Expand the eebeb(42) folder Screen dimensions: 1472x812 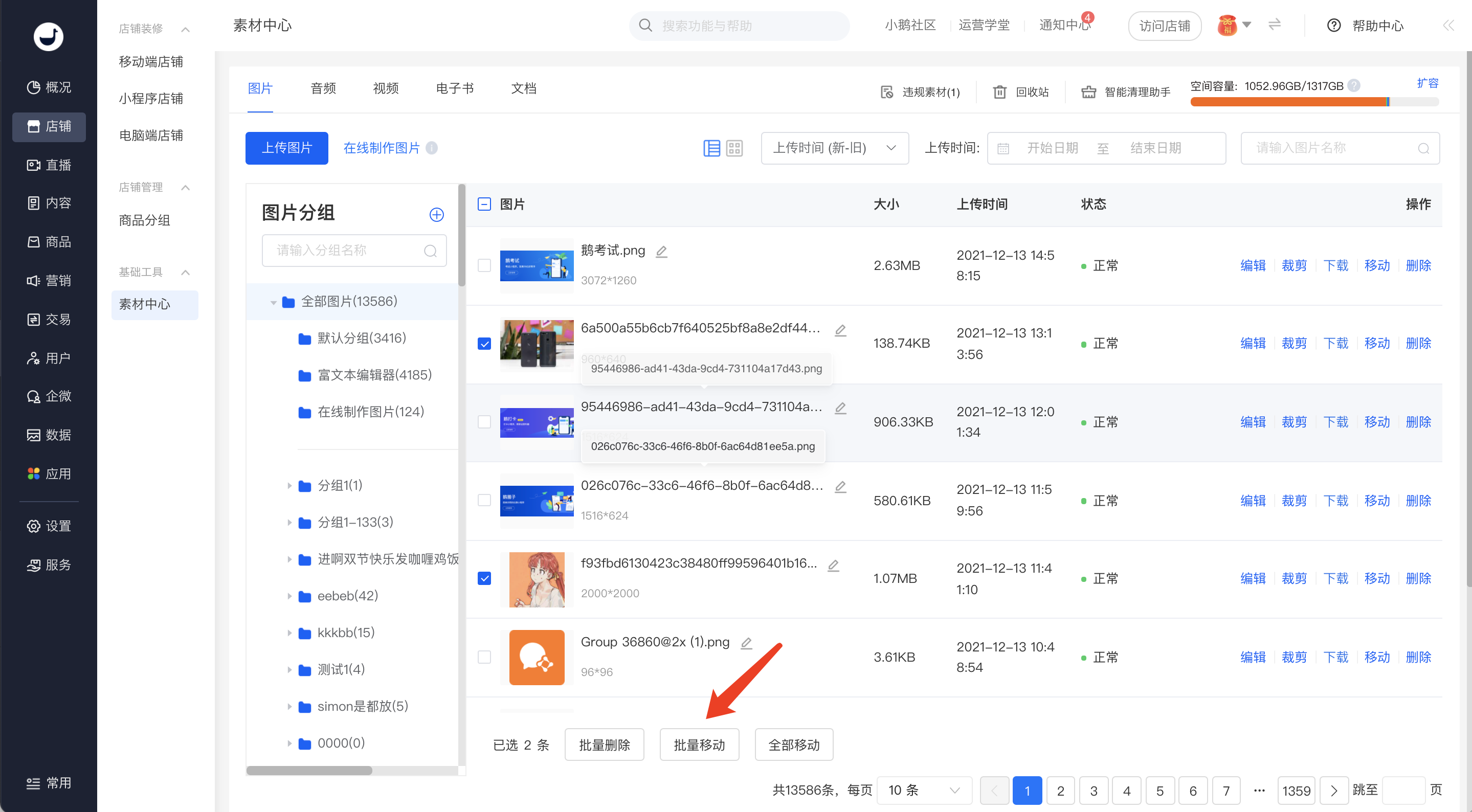pos(289,596)
